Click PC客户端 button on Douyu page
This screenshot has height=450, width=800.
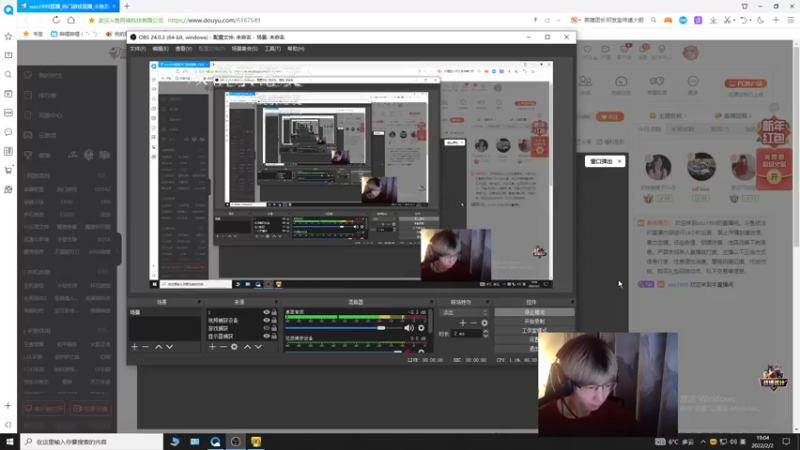(x=745, y=83)
